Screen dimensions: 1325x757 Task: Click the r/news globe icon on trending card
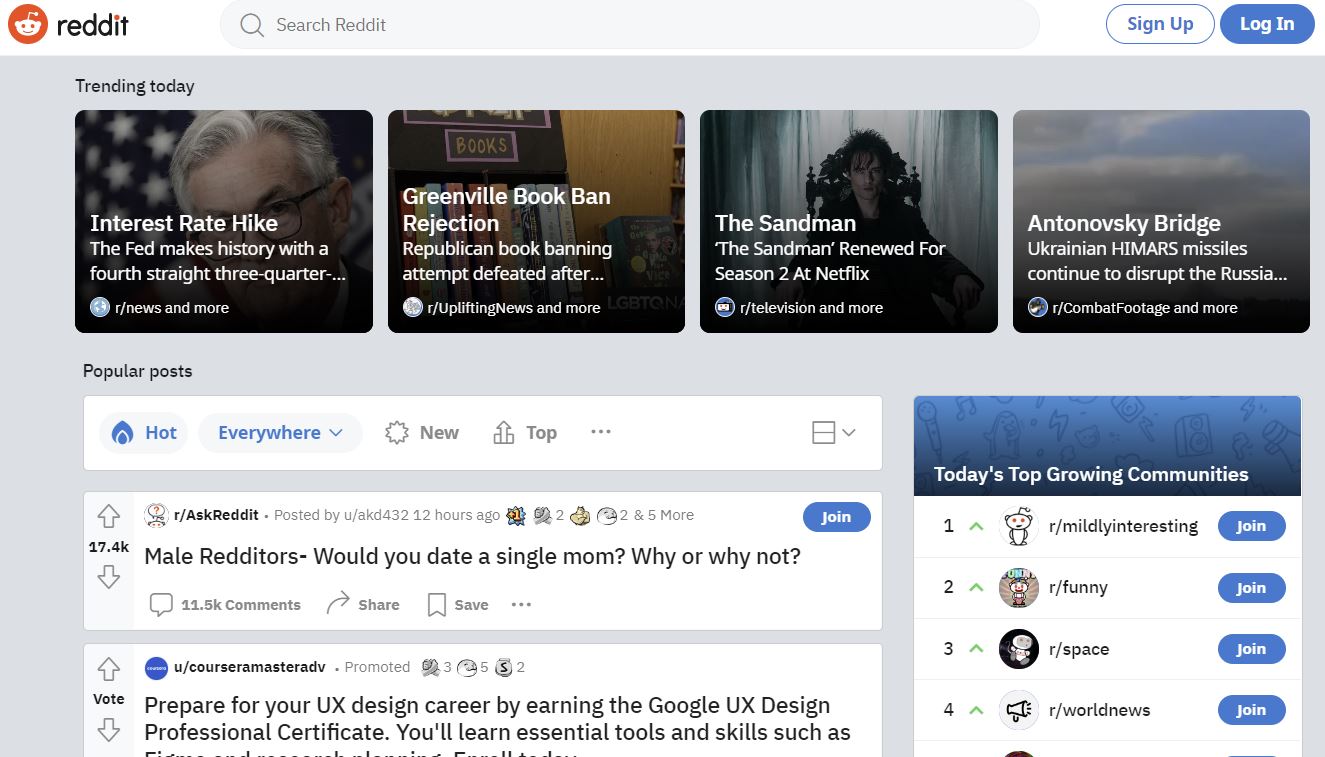pyautogui.click(x=100, y=307)
